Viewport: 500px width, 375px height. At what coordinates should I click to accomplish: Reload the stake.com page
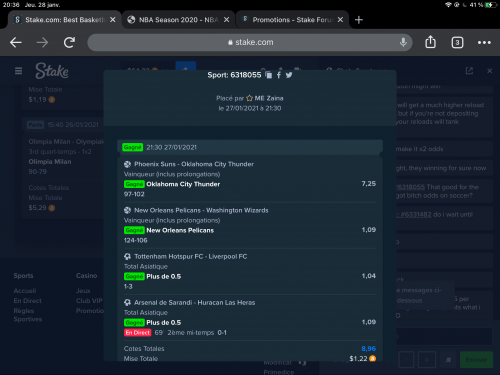pyautogui.click(x=69, y=42)
